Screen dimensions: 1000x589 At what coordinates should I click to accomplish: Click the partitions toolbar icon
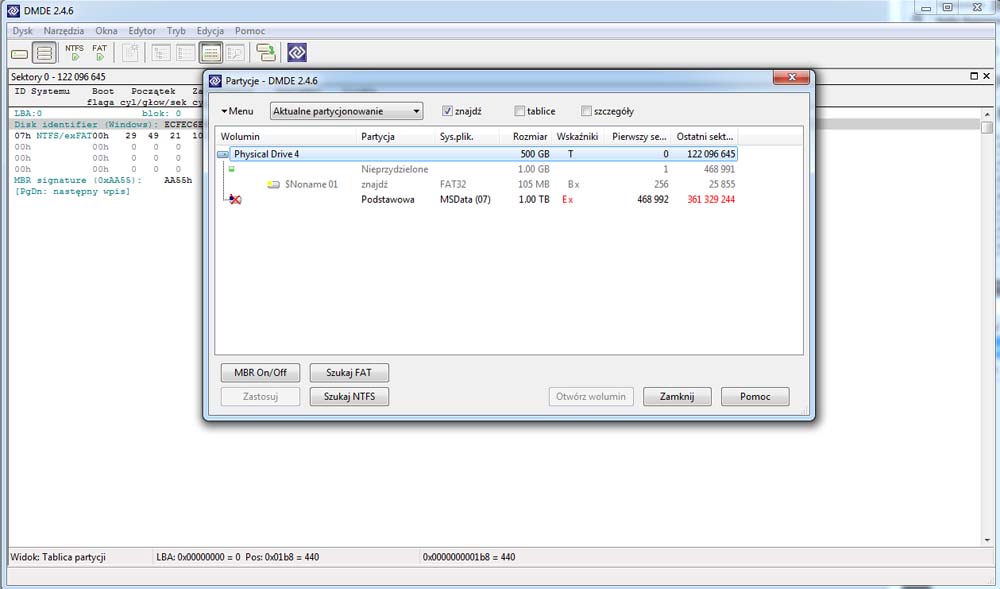click(x=44, y=53)
